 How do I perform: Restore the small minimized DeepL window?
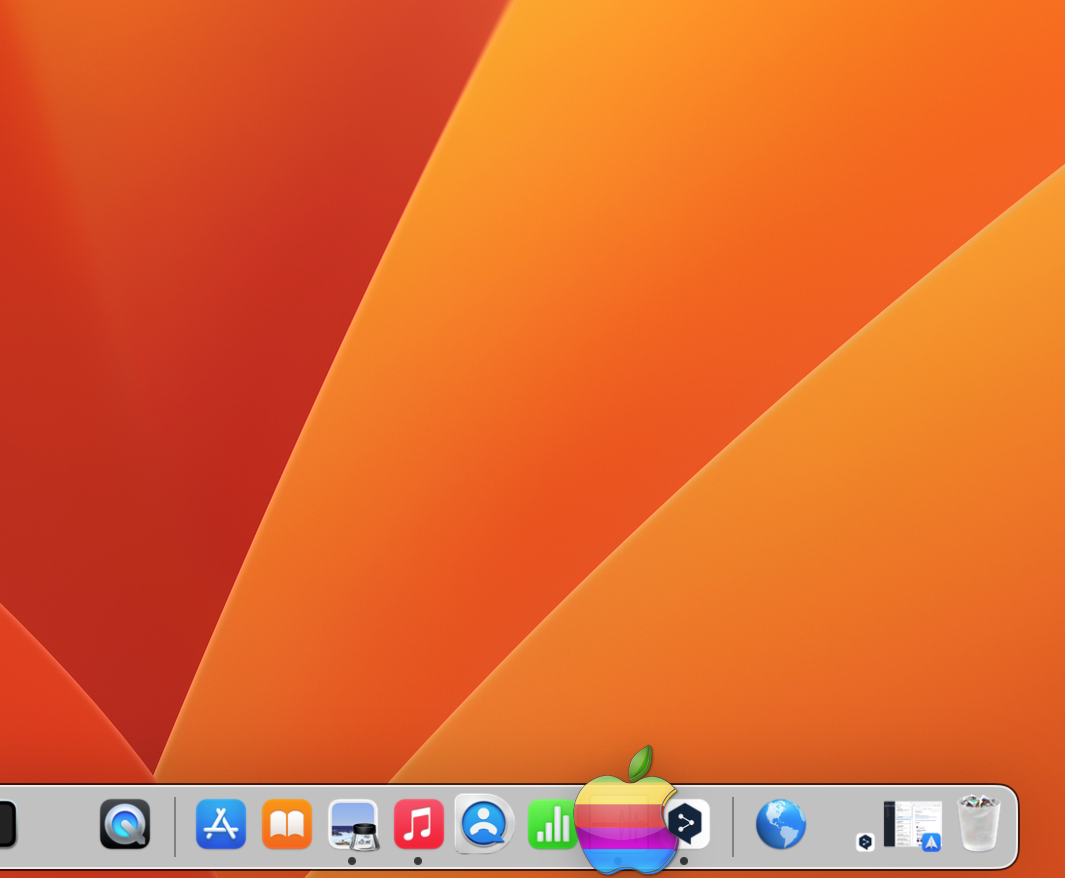(x=866, y=842)
